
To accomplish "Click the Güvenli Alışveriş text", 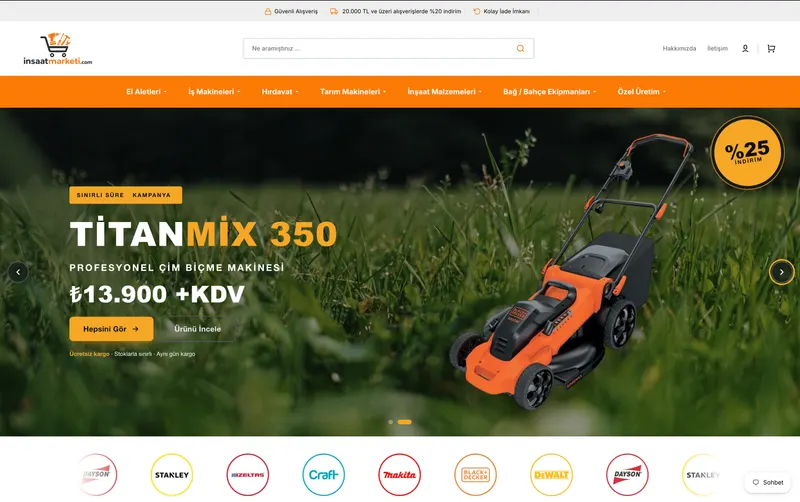I will pos(296,11).
